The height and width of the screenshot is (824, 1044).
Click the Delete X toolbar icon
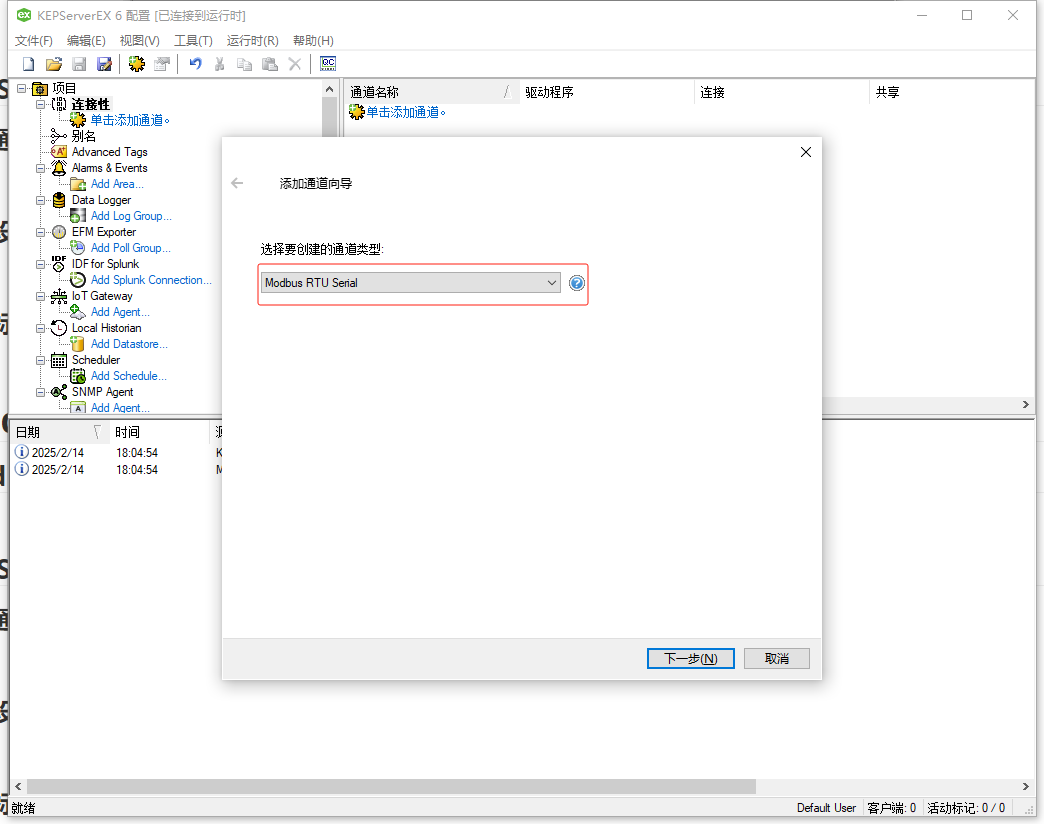pyautogui.click(x=295, y=64)
